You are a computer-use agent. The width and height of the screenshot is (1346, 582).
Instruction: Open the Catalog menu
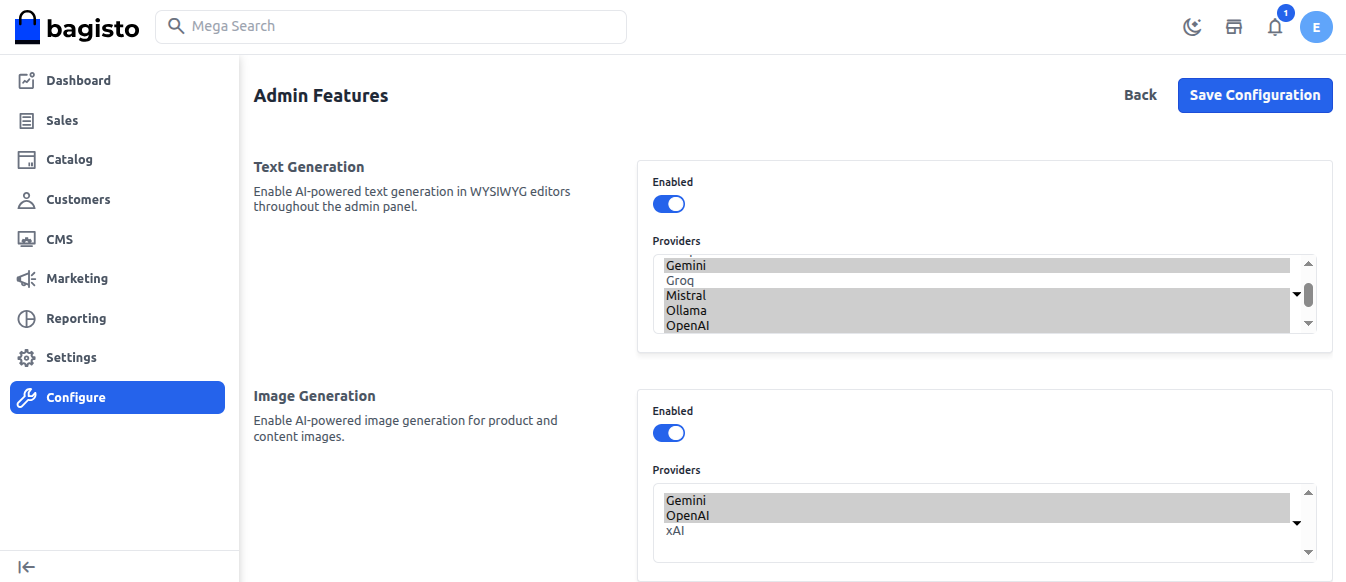(69, 160)
